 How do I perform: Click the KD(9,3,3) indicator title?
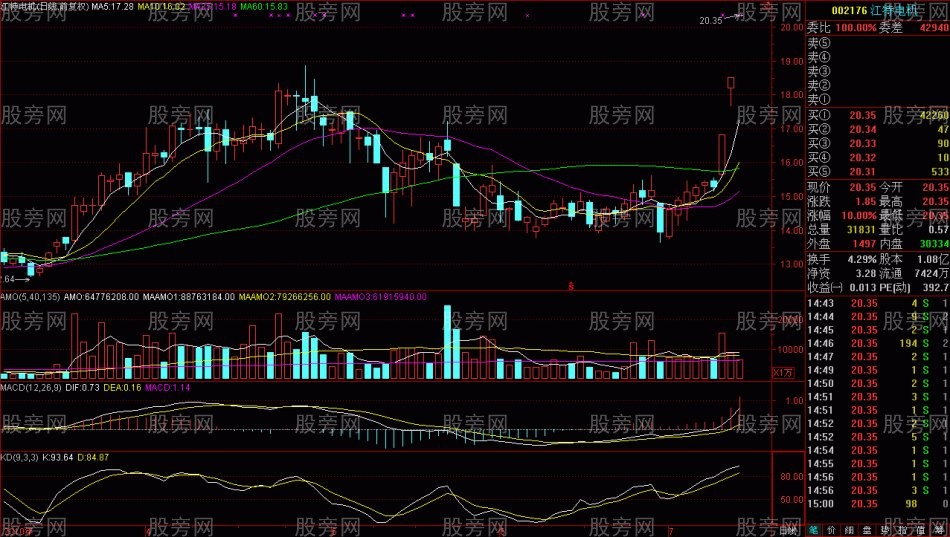tap(19, 457)
